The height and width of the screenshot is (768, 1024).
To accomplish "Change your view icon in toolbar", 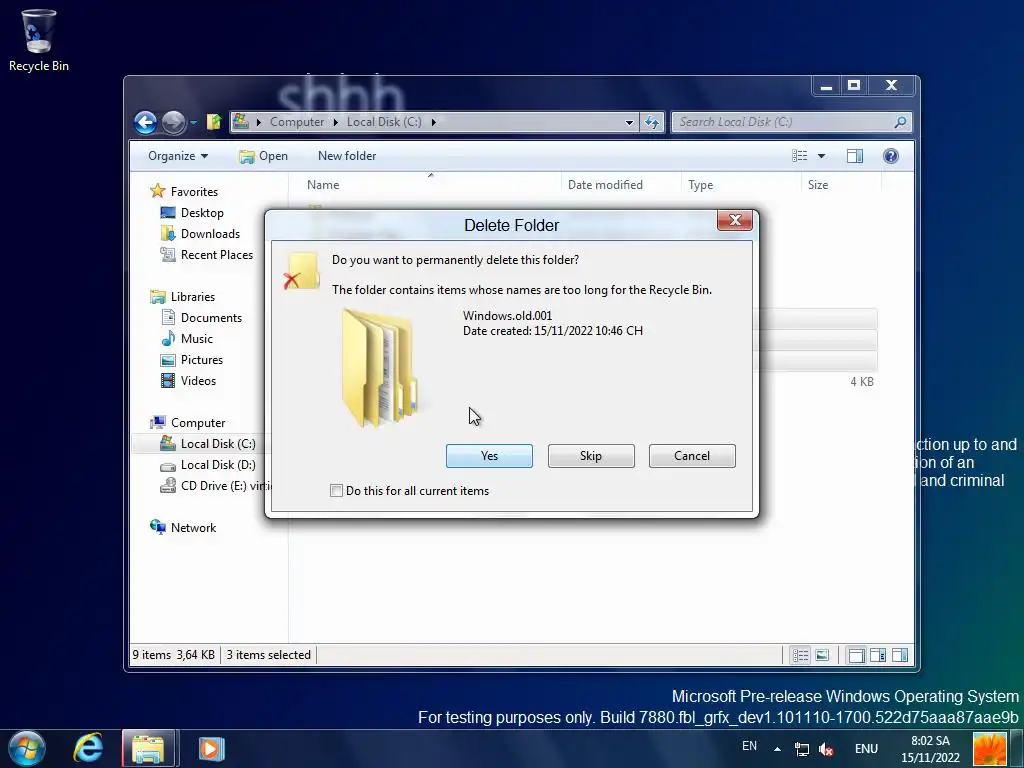I will click(x=799, y=156).
